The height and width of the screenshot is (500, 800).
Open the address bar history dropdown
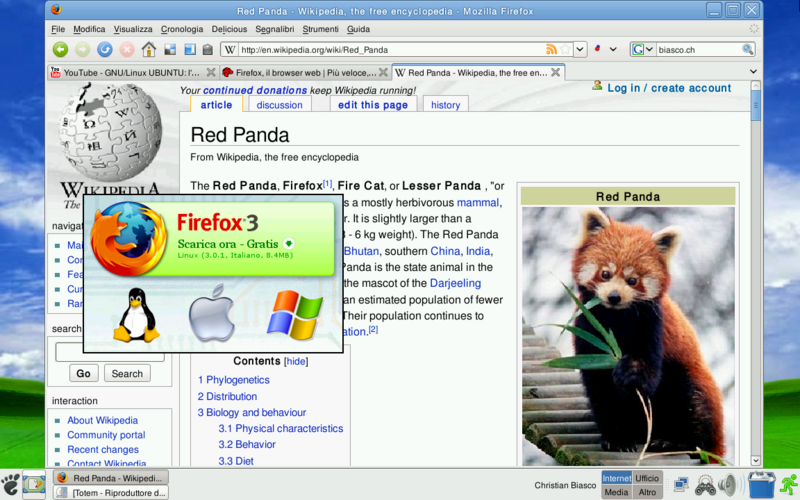tap(580, 49)
